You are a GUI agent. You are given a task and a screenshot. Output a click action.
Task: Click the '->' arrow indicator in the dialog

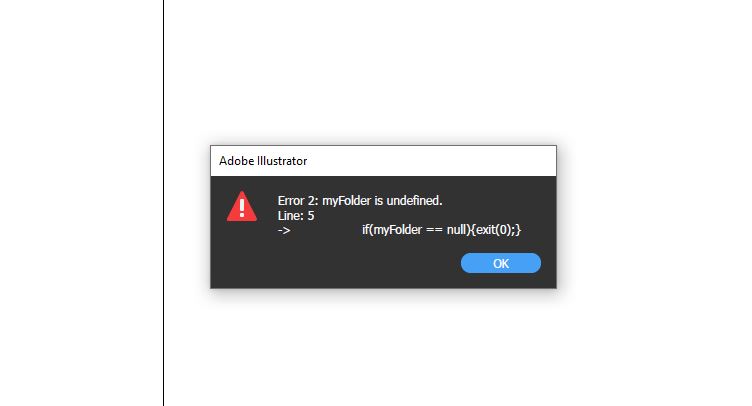click(284, 230)
